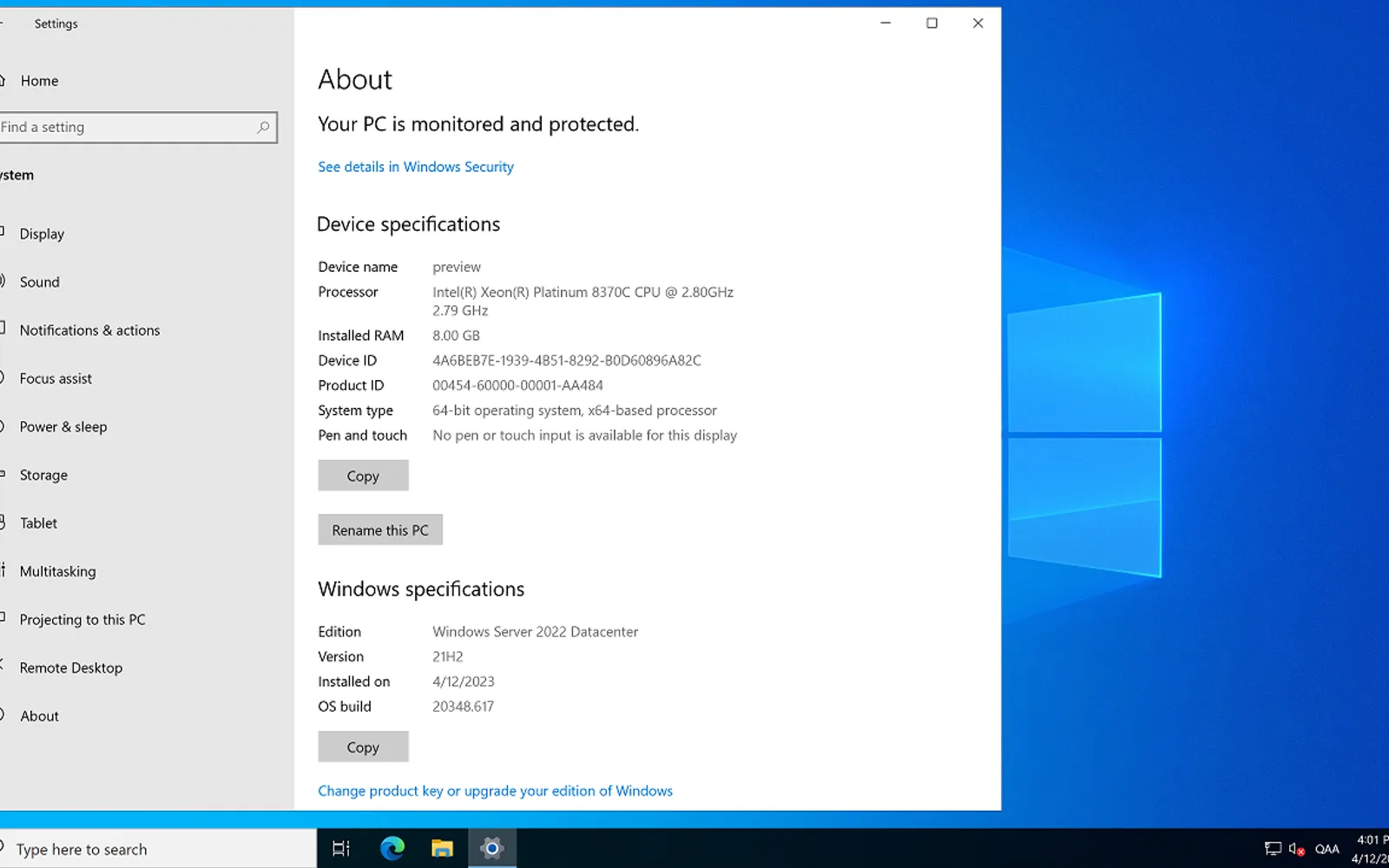Copy the device specifications
1389x868 pixels.
[x=363, y=476]
